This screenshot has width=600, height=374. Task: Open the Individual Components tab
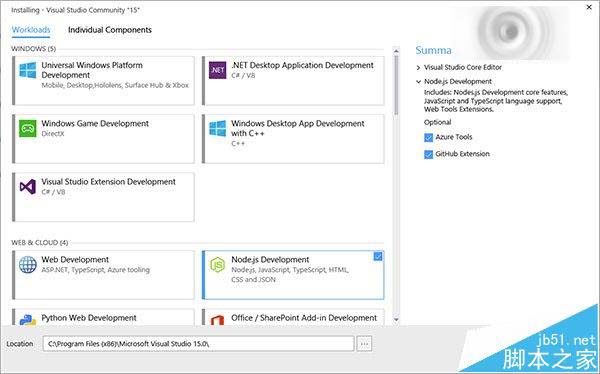tap(110, 30)
